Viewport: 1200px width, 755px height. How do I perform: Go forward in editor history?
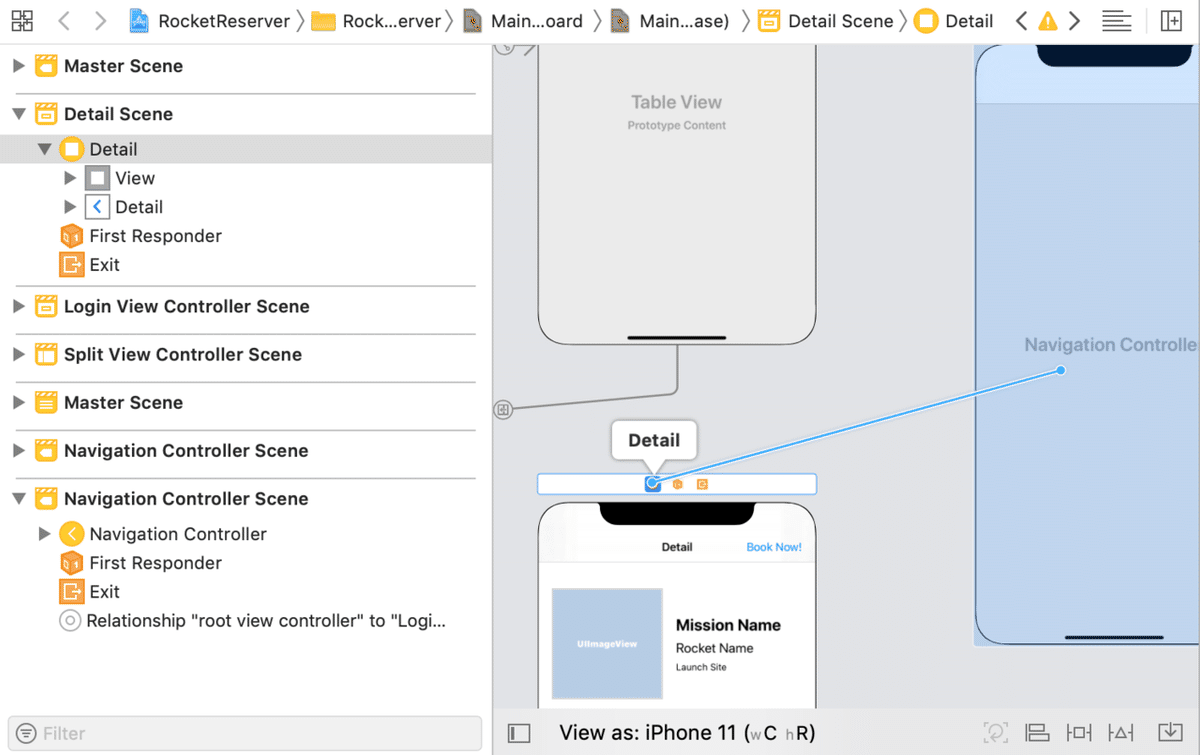pyautogui.click(x=100, y=21)
